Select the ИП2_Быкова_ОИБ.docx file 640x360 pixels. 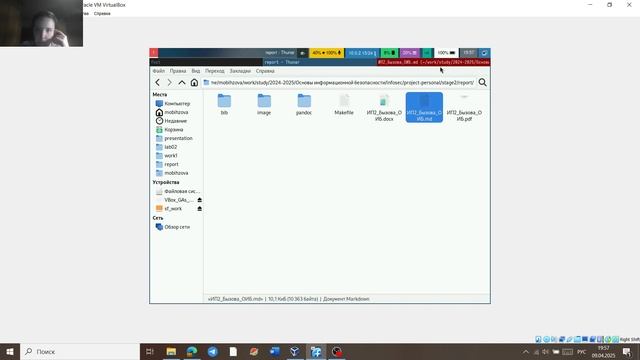pyautogui.click(x=384, y=108)
